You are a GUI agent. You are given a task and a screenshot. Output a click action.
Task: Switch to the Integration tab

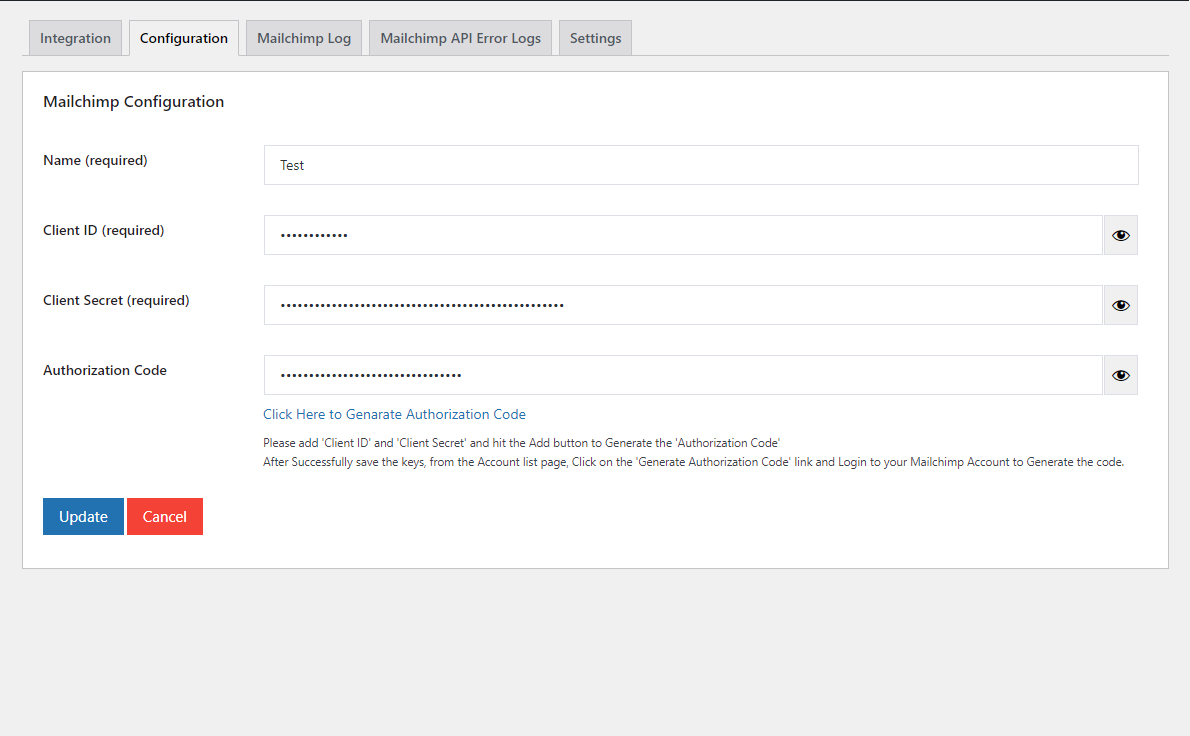point(75,38)
